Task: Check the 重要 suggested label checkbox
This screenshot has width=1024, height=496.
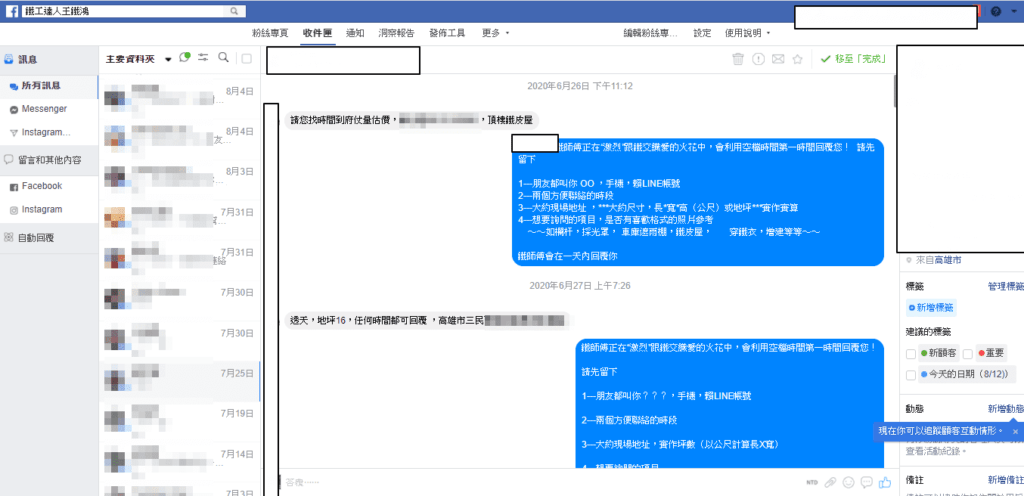Action: (967, 353)
